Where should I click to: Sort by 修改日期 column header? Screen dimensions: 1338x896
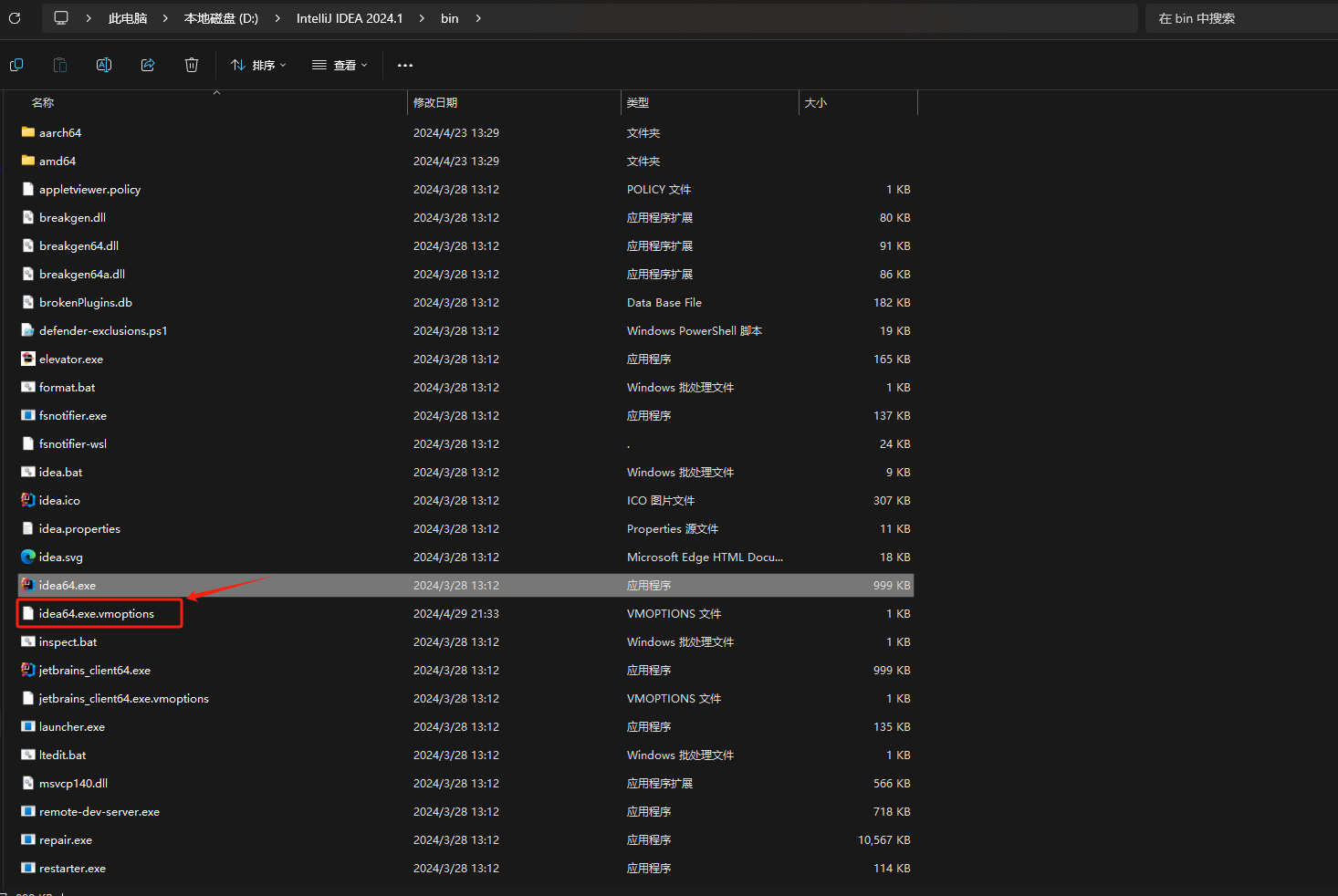435,103
